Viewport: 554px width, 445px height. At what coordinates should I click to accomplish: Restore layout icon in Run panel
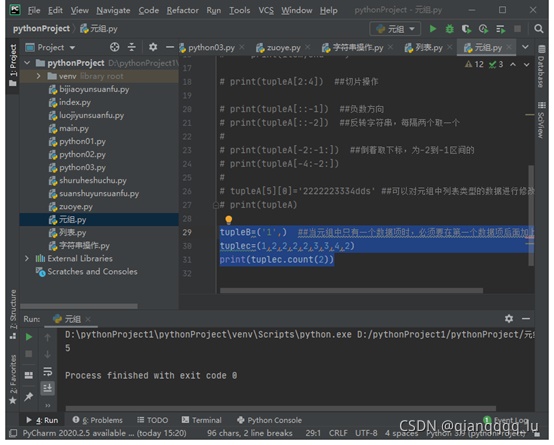tap(29, 375)
